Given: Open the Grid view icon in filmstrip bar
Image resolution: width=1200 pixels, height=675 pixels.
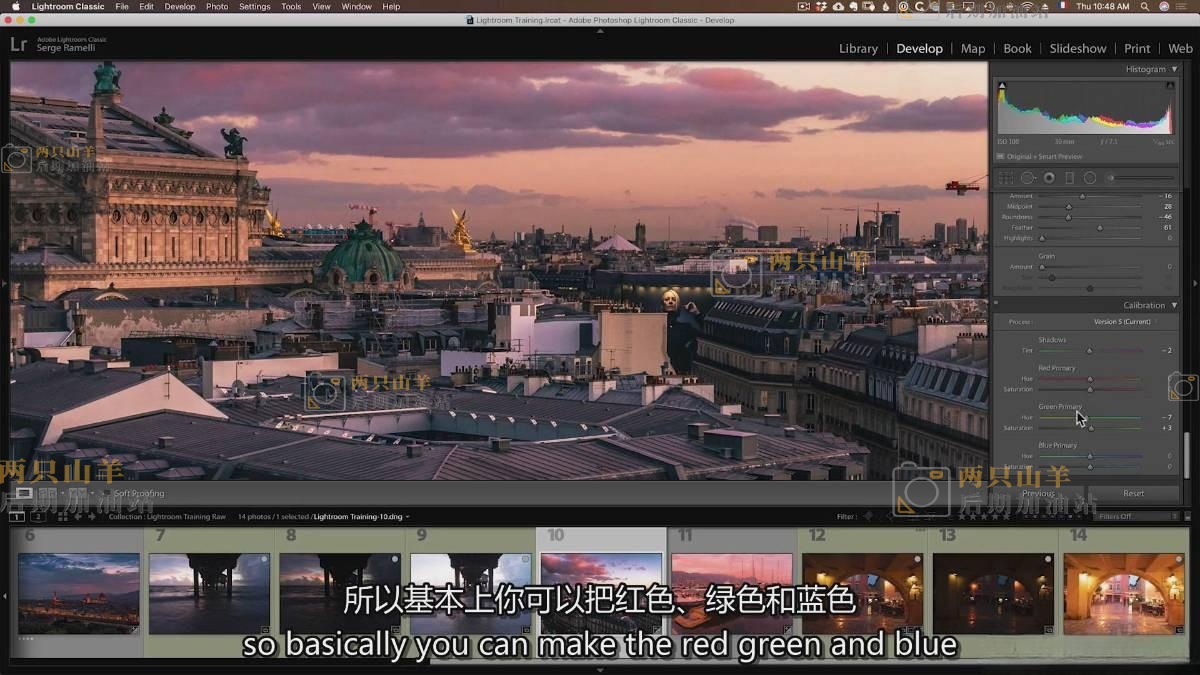Looking at the screenshot, I should (62, 516).
